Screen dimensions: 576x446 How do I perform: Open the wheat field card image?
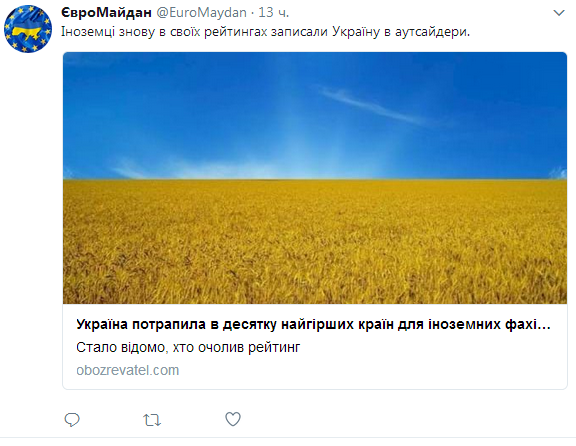[x=315, y=178]
